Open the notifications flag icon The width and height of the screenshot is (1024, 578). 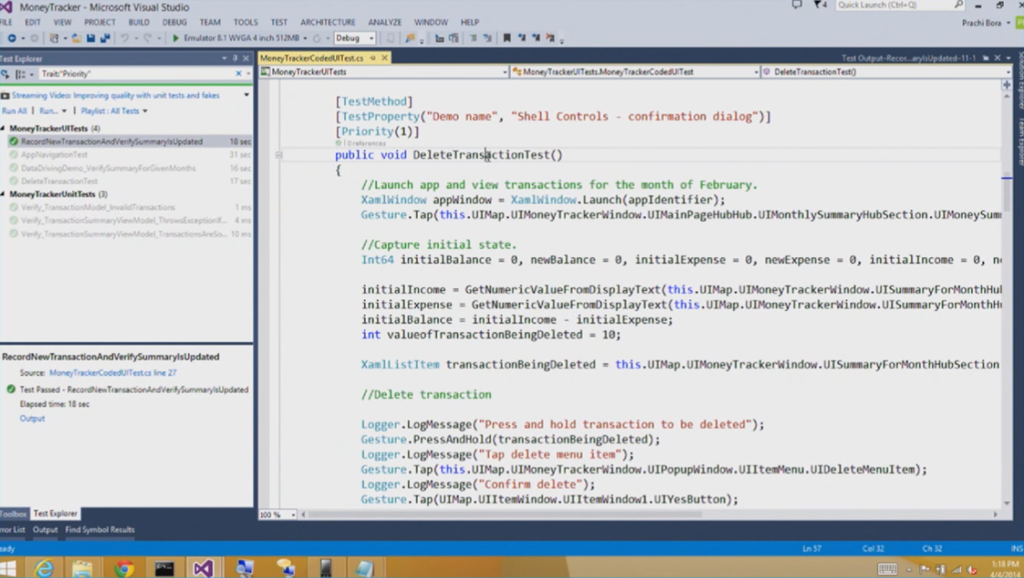pyautogui.click(x=818, y=5)
